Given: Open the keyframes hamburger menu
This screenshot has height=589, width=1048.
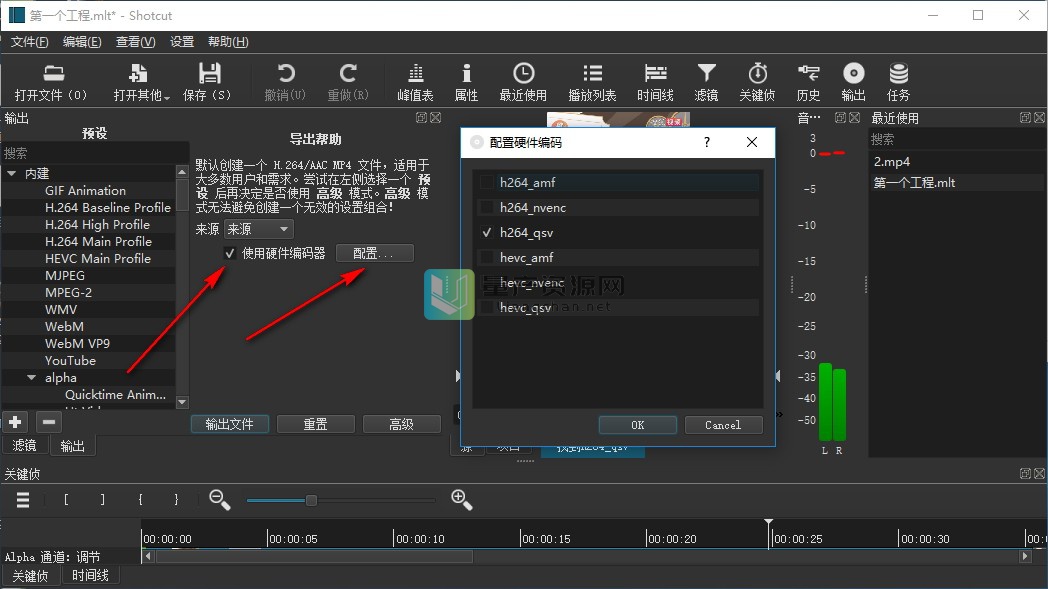Looking at the screenshot, I should [x=23, y=499].
